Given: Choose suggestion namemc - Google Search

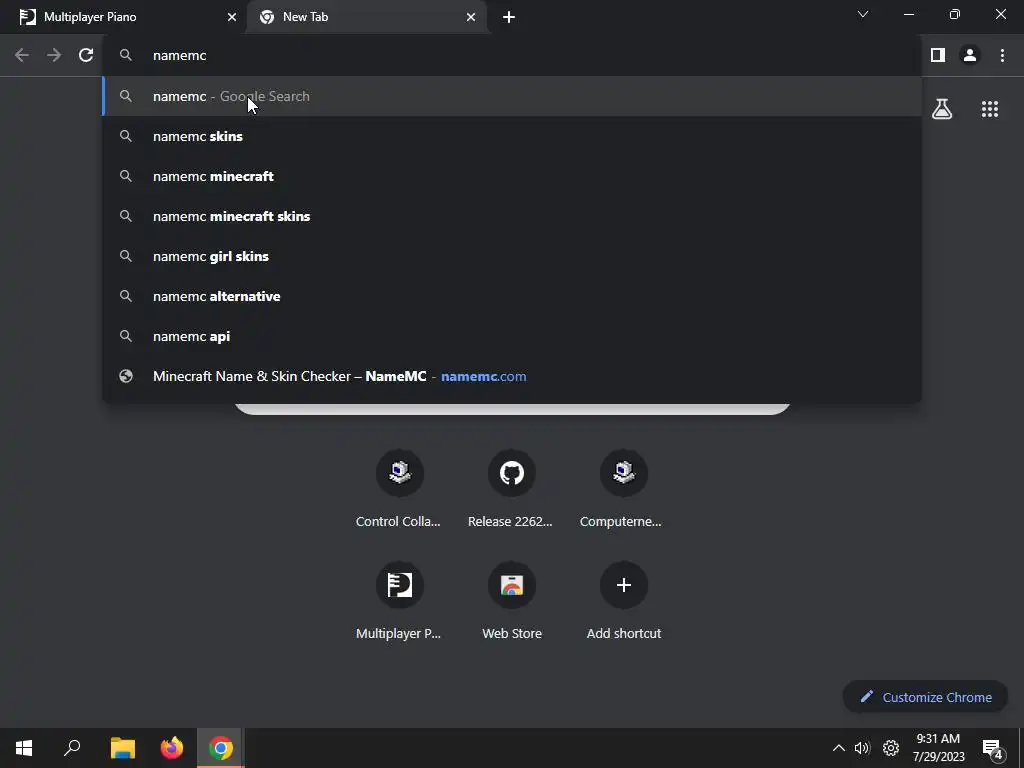Looking at the screenshot, I should coord(511,97).
